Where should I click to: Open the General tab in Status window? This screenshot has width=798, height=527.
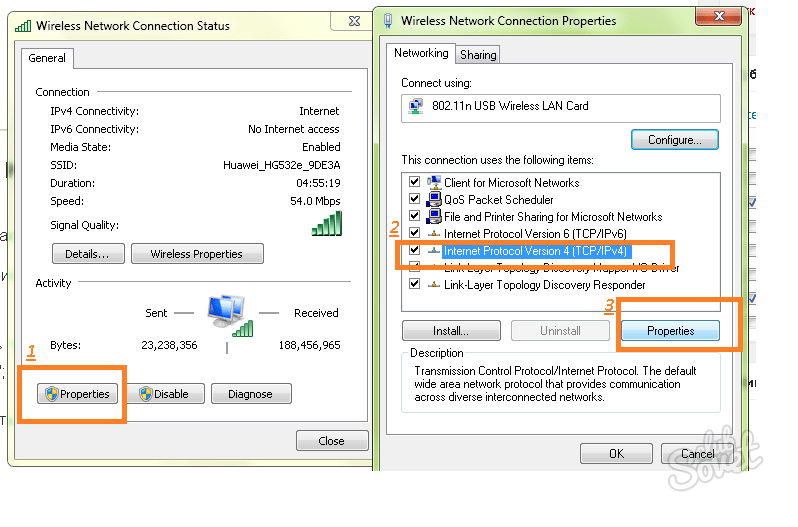[47, 58]
